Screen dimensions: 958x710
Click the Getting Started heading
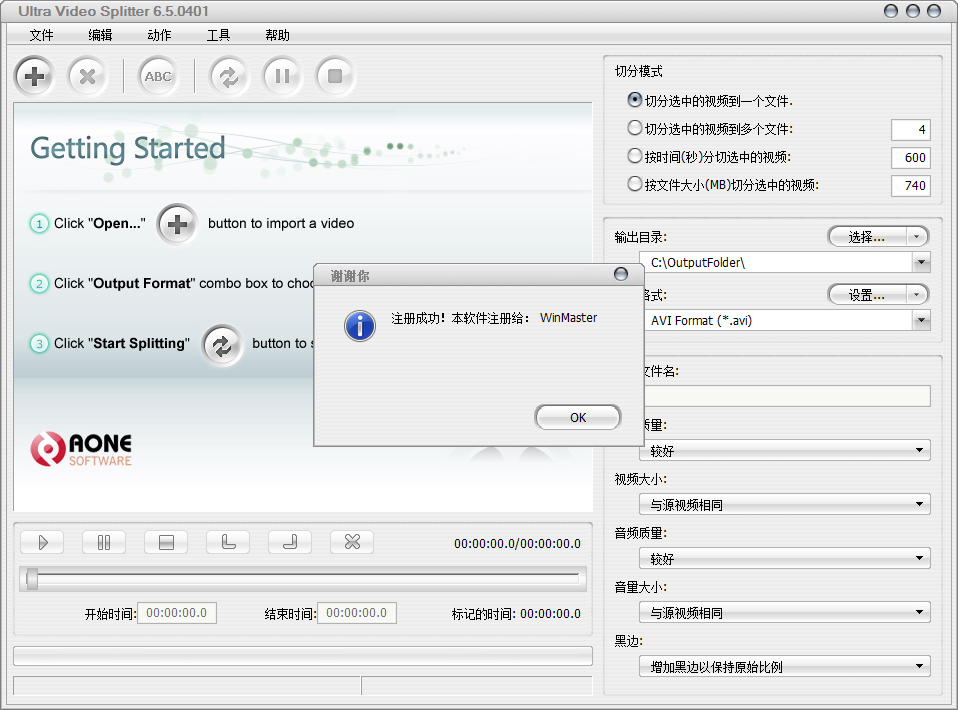(128, 148)
